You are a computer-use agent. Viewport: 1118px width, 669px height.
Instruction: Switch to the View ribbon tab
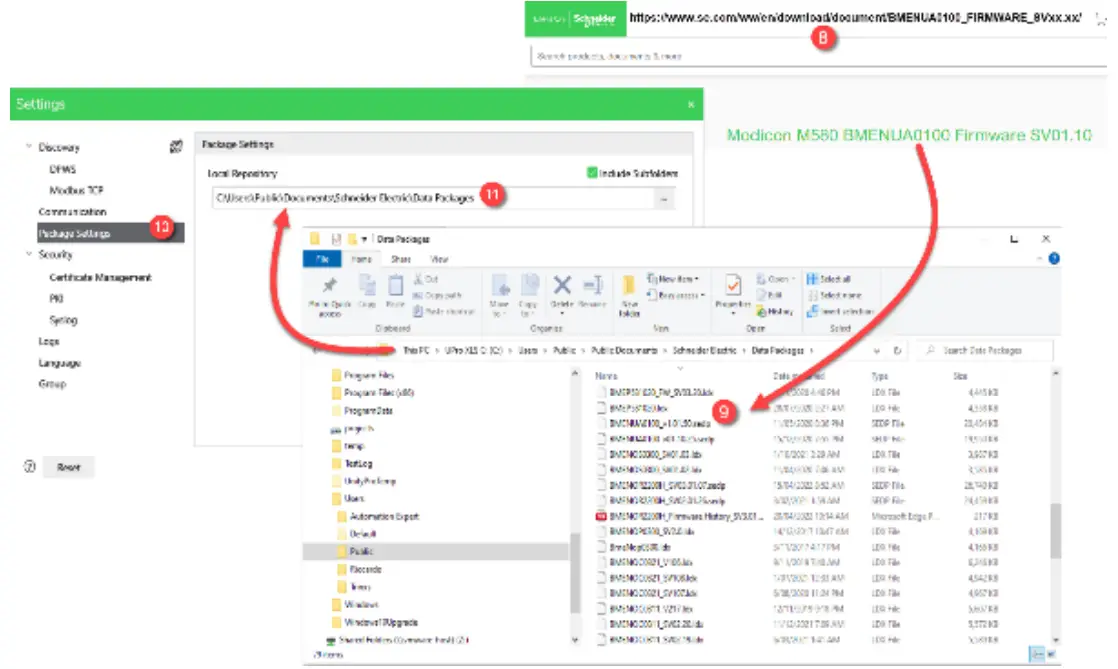[x=439, y=259]
